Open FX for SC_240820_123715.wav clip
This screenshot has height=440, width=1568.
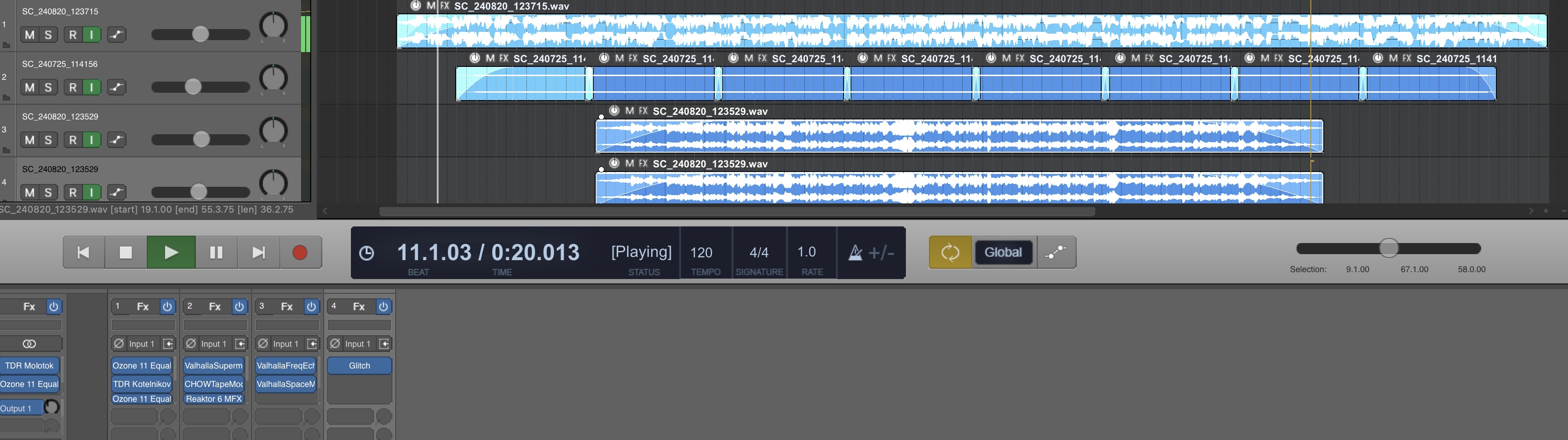pos(445,6)
